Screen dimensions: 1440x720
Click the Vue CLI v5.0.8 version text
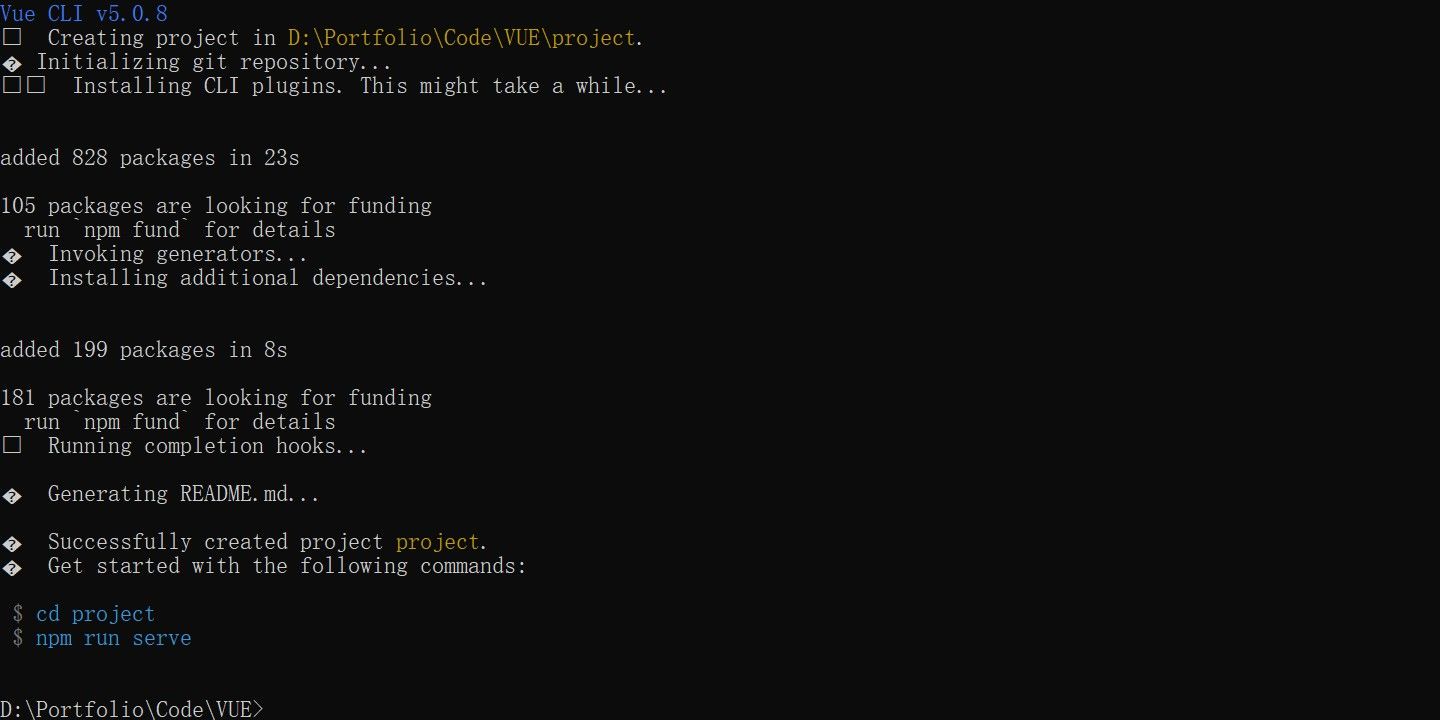tap(84, 14)
